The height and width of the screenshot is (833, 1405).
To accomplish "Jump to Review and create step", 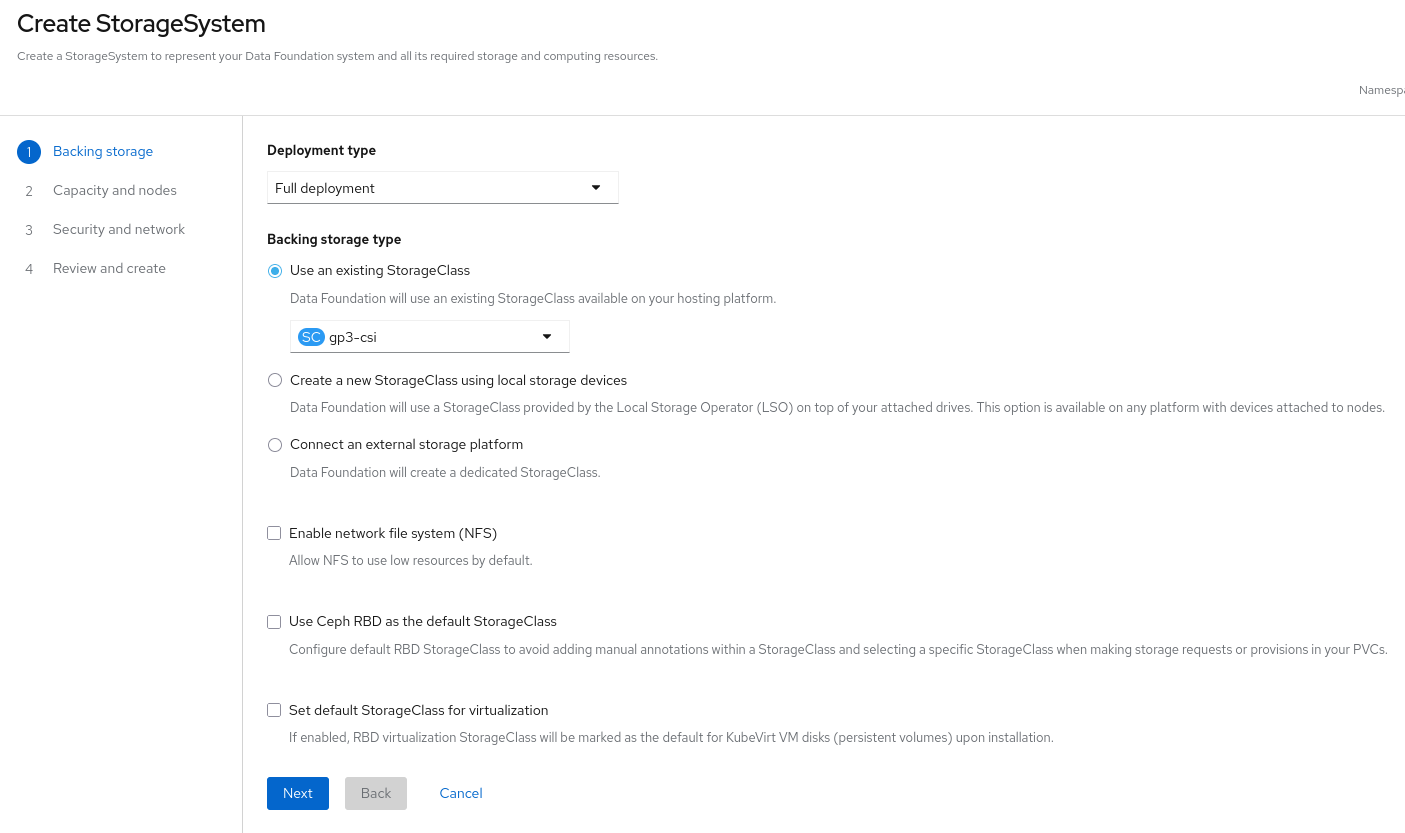I will 109,269.
